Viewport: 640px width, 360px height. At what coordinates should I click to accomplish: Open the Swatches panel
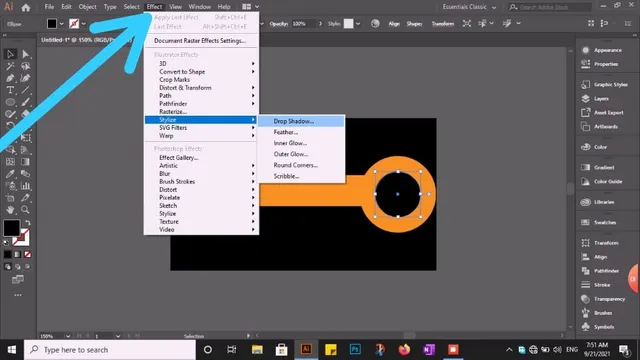(x=598, y=222)
